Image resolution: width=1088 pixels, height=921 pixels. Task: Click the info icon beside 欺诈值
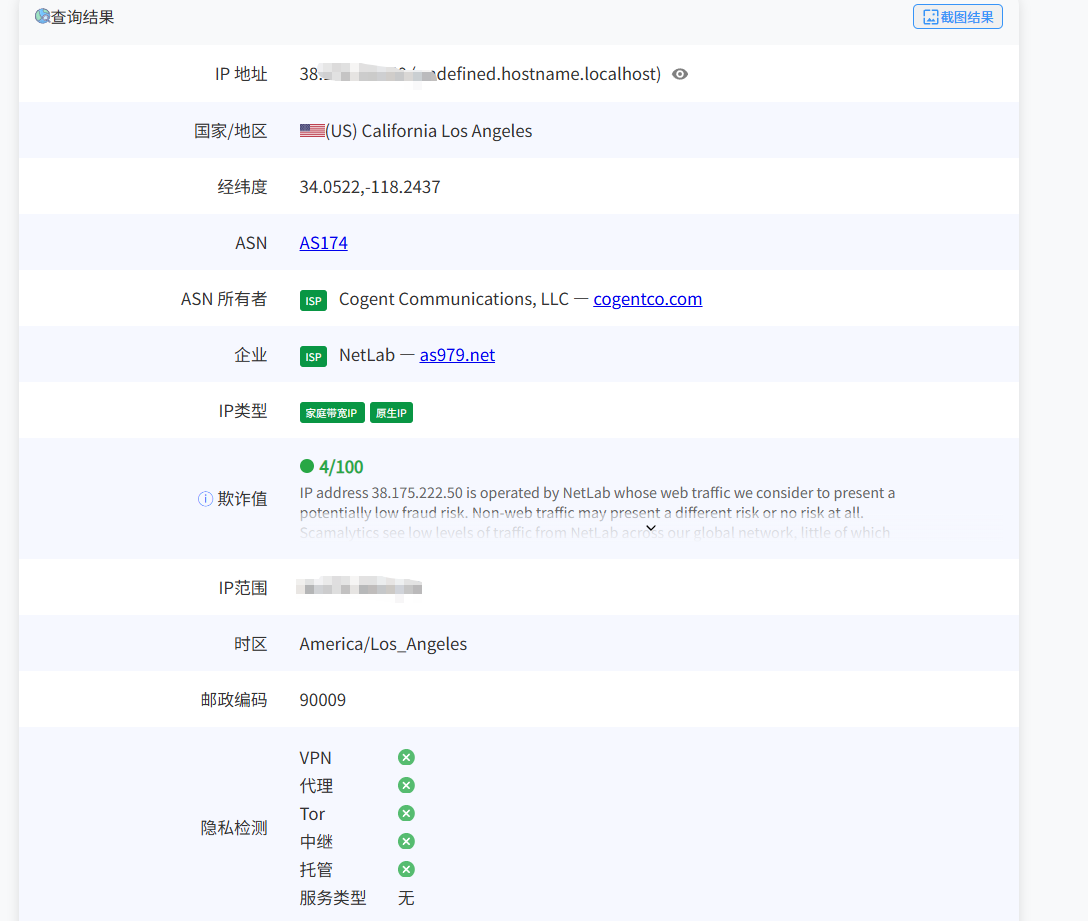coord(205,499)
